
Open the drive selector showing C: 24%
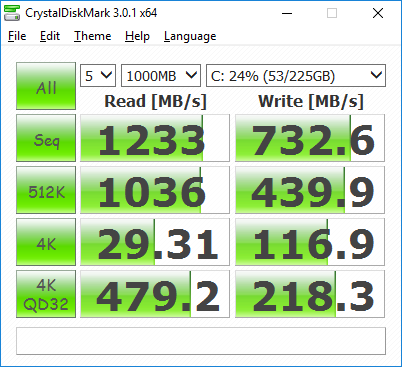296,76
